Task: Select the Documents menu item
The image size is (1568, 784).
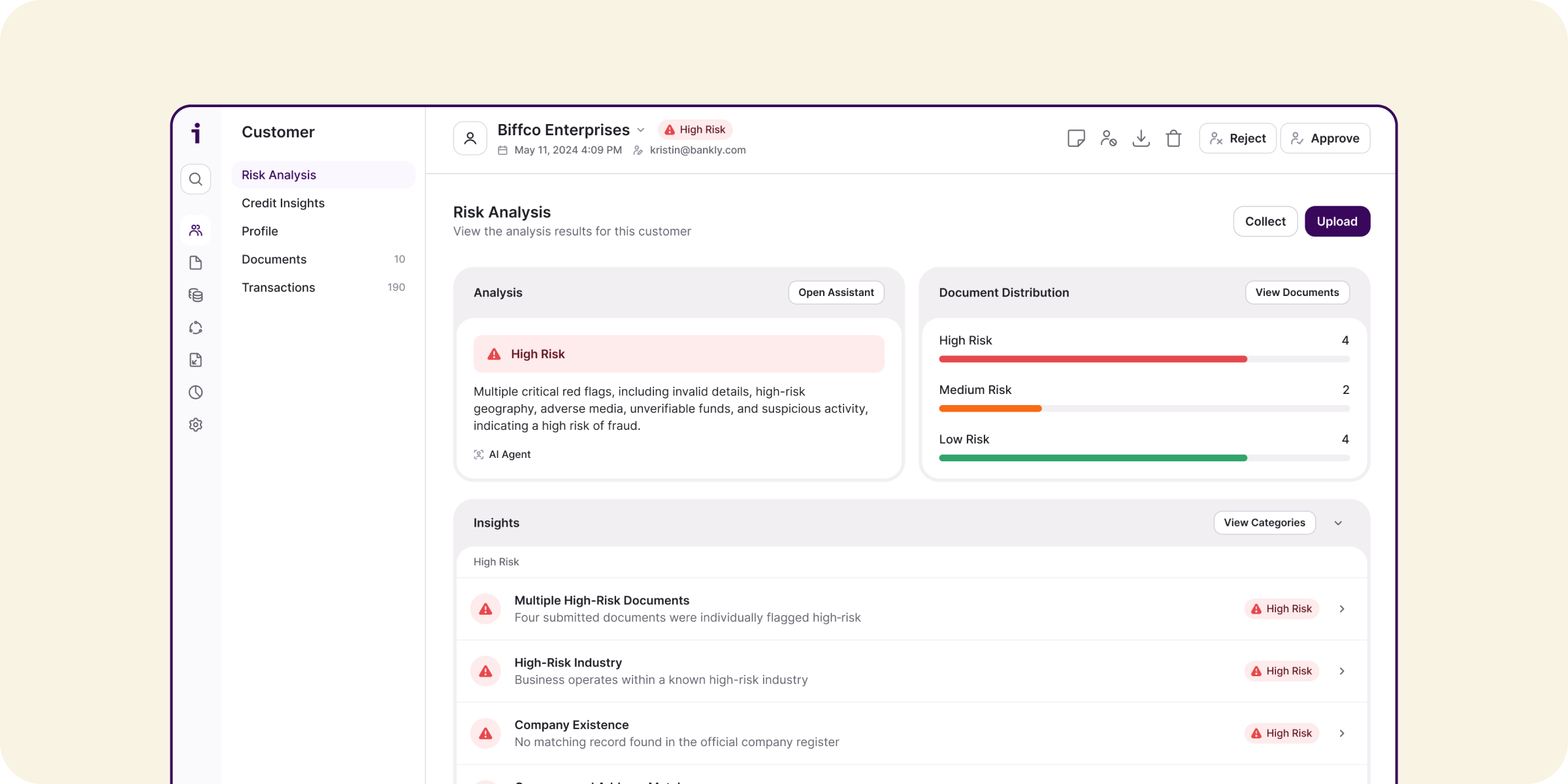Action: [x=274, y=259]
